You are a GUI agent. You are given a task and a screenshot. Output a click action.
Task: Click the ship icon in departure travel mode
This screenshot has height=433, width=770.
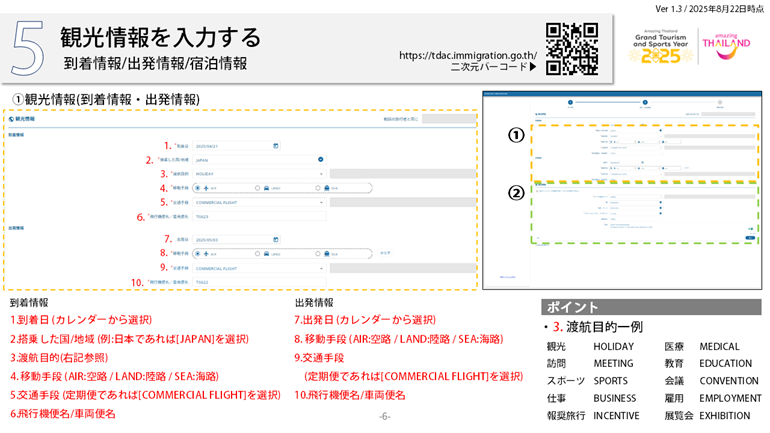(327, 254)
